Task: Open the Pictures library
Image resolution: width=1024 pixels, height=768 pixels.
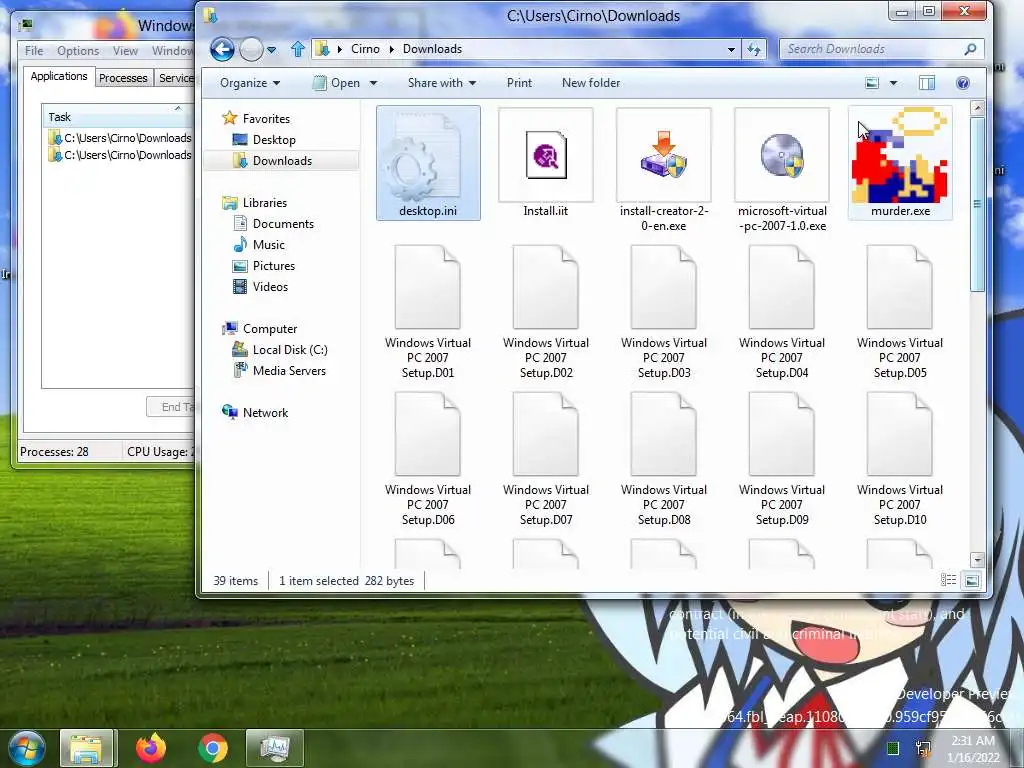Action: click(264, 266)
